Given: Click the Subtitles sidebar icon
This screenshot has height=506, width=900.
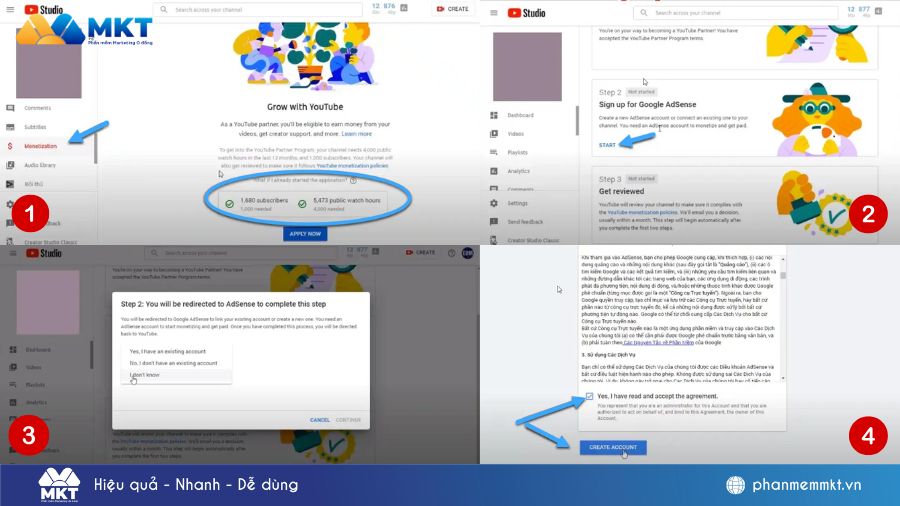Looking at the screenshot, I should click(x=11, y=127).
